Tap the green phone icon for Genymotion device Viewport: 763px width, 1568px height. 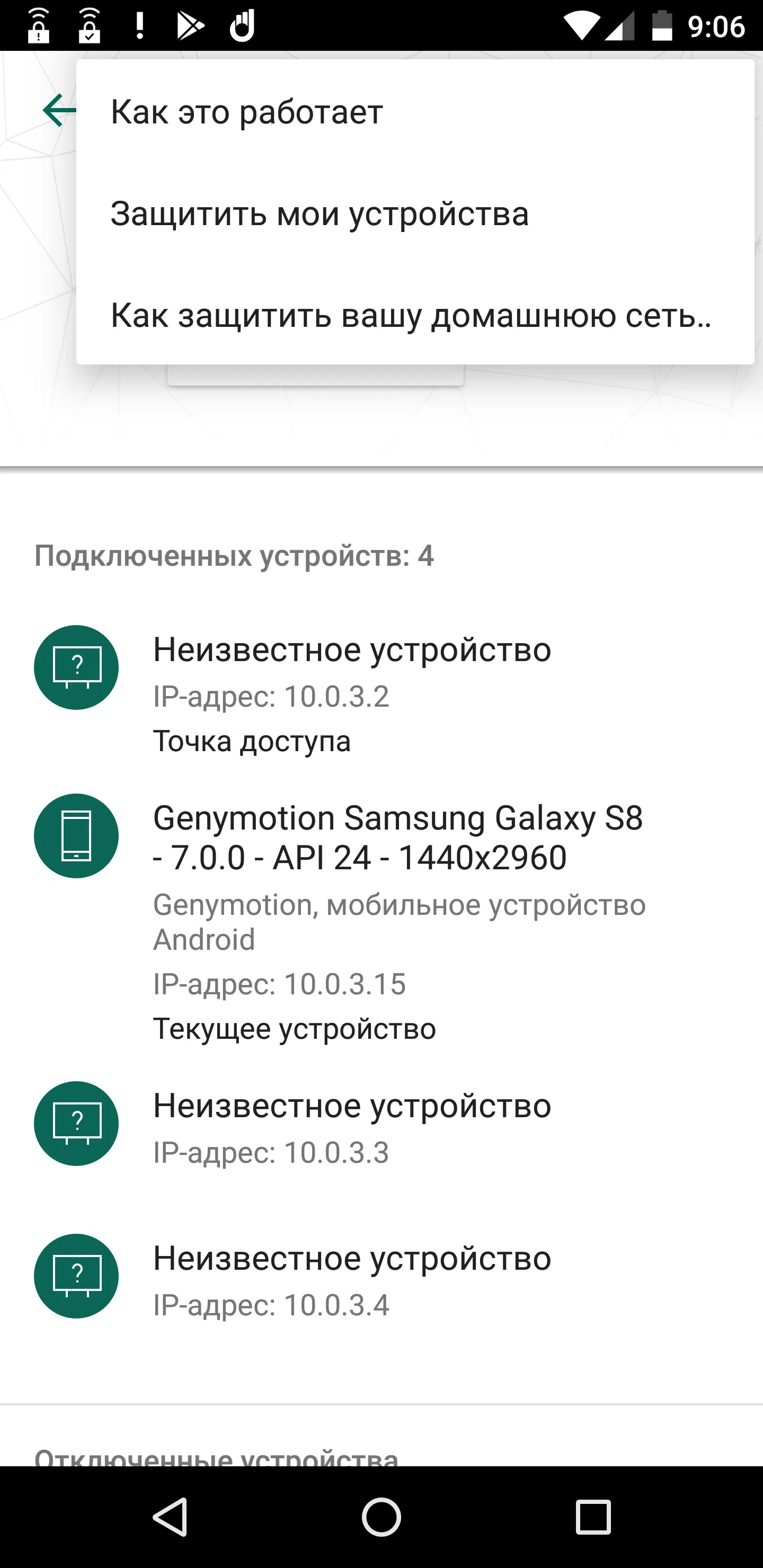click(x=76, y=836)
